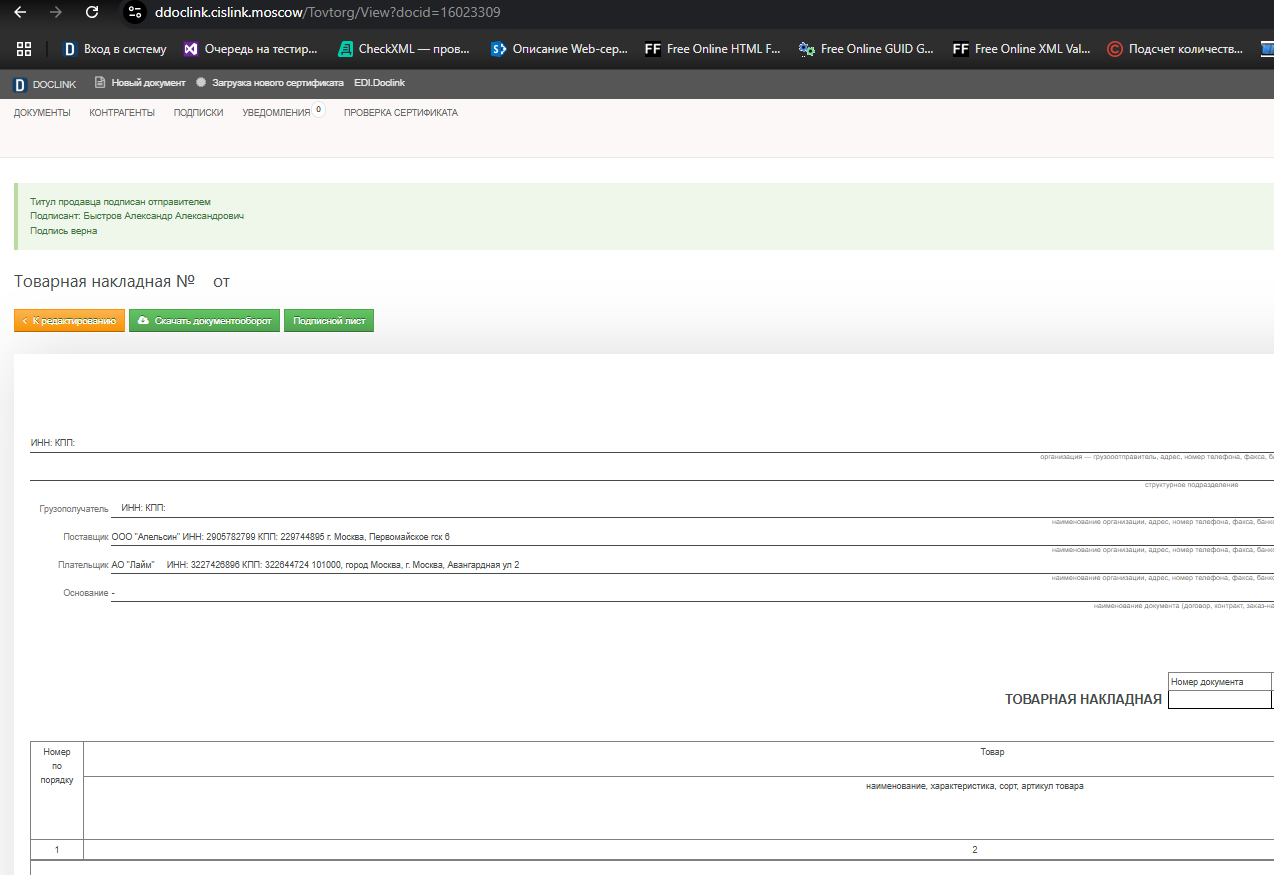Click the 'К редактированию' button
Viewport: 1274px width, 875px height.
coord(70,321)
